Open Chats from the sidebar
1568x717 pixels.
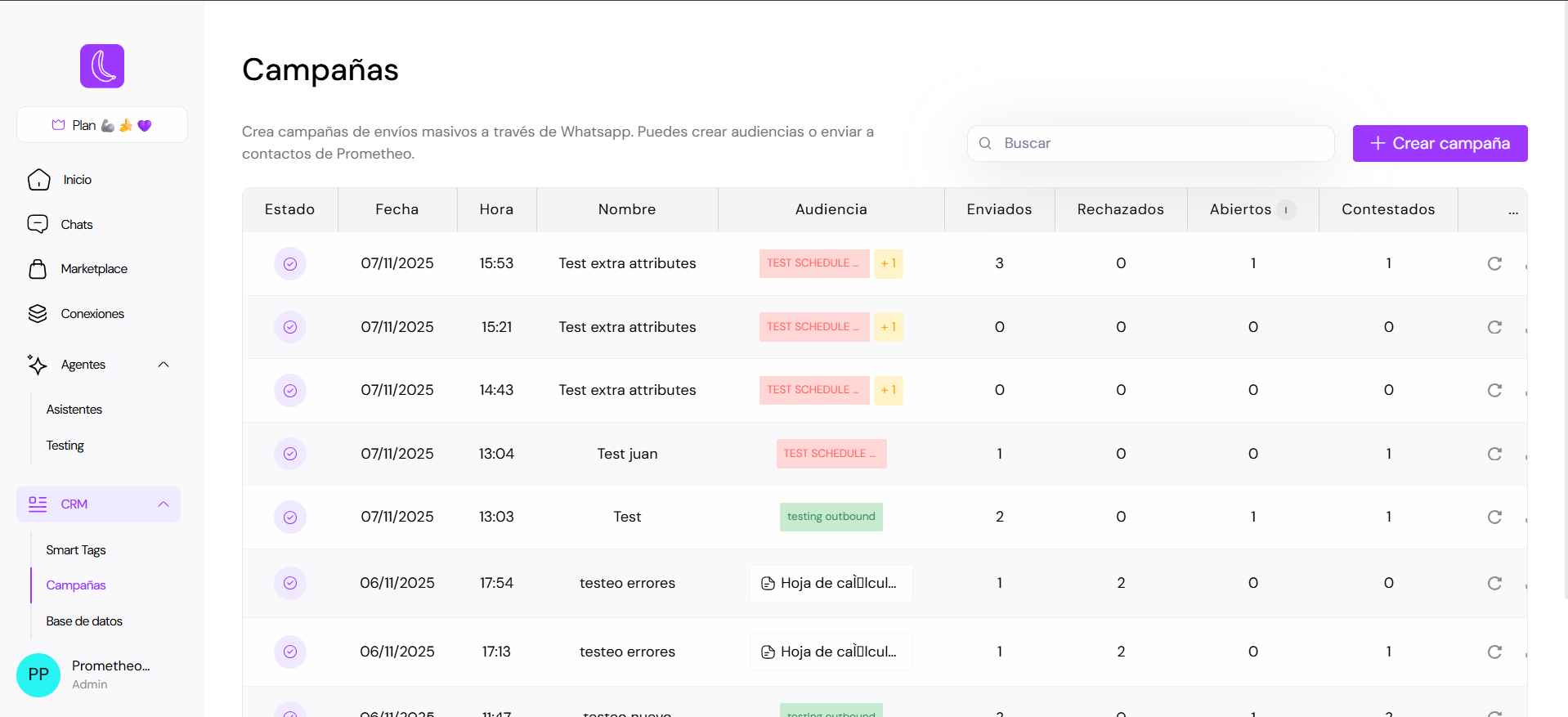click(x=76, y=225)
